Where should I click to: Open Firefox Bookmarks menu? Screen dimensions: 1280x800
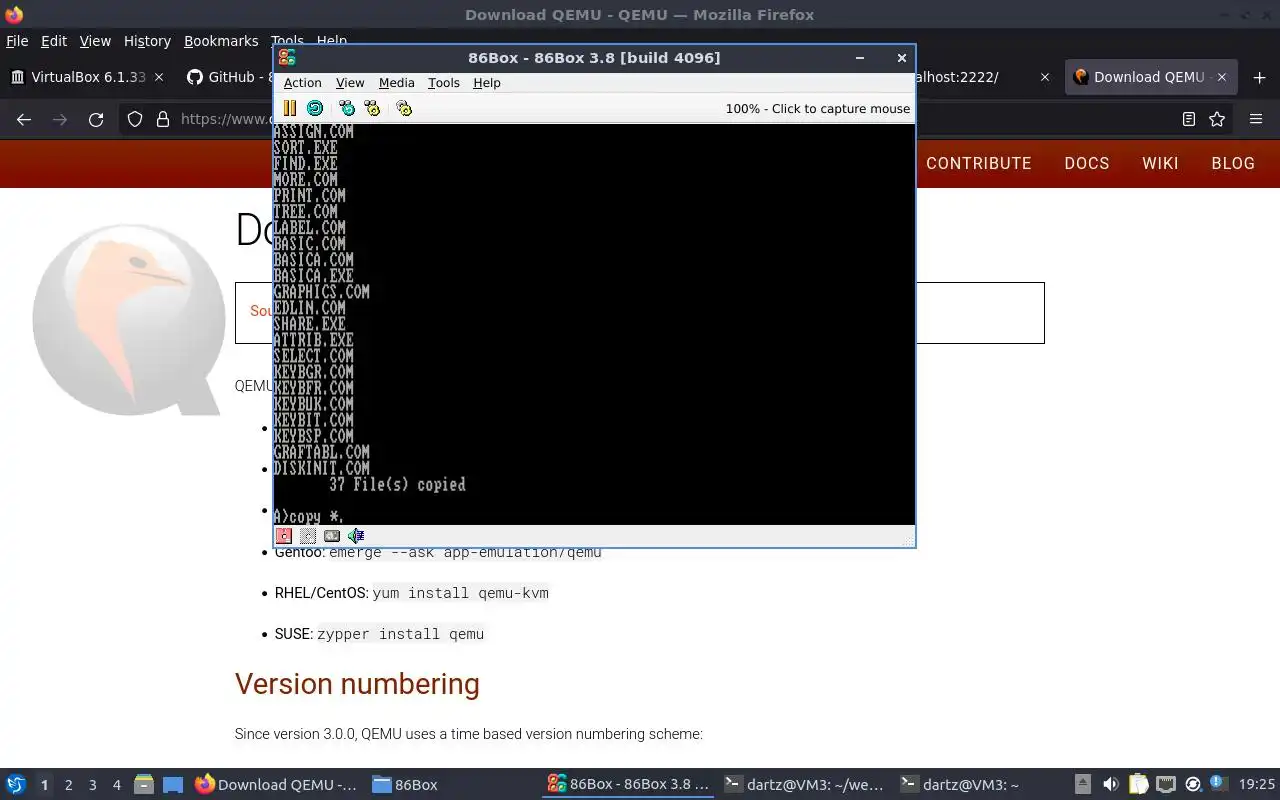[x=221, y=41]
